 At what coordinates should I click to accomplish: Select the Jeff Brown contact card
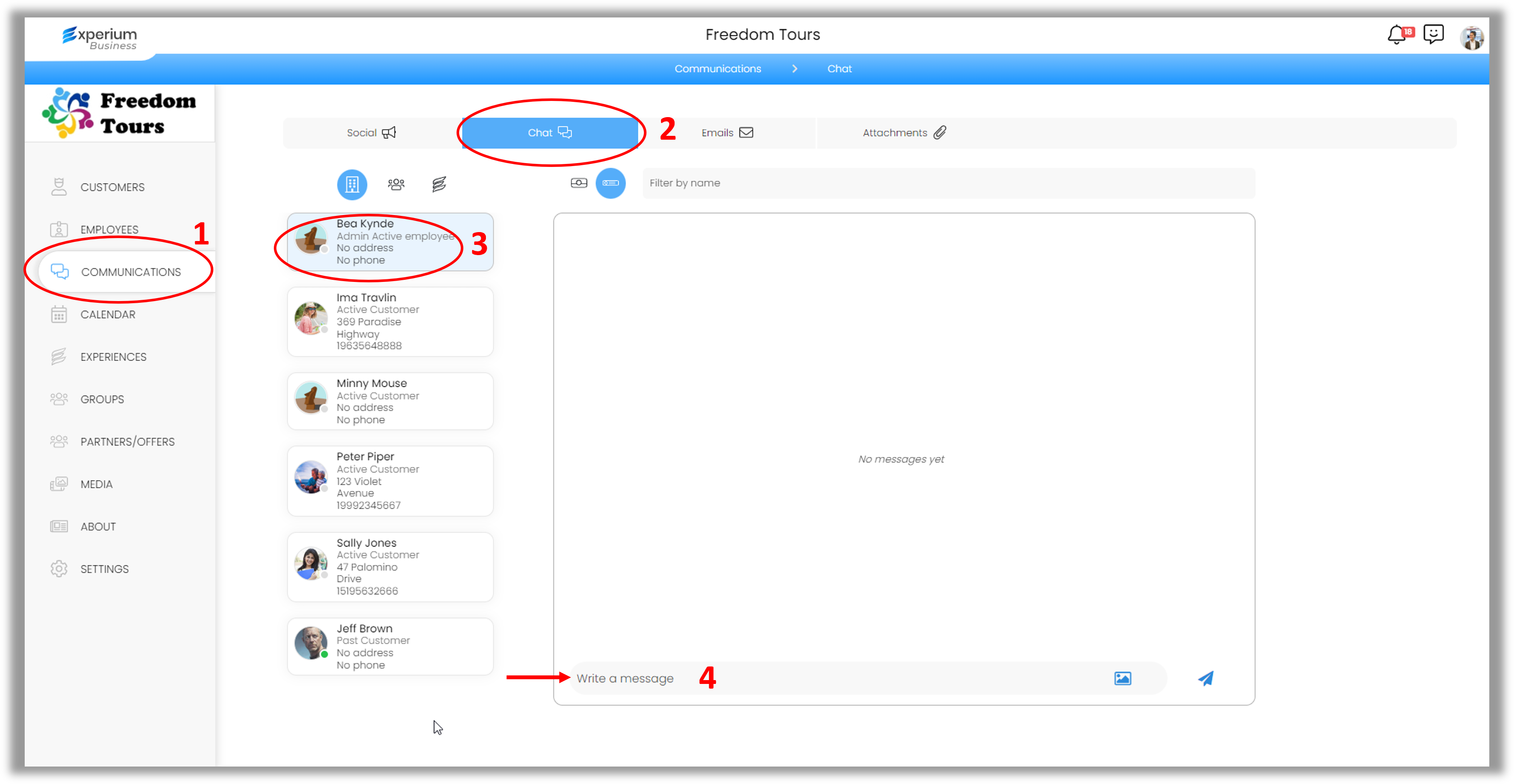click(390, 646)
